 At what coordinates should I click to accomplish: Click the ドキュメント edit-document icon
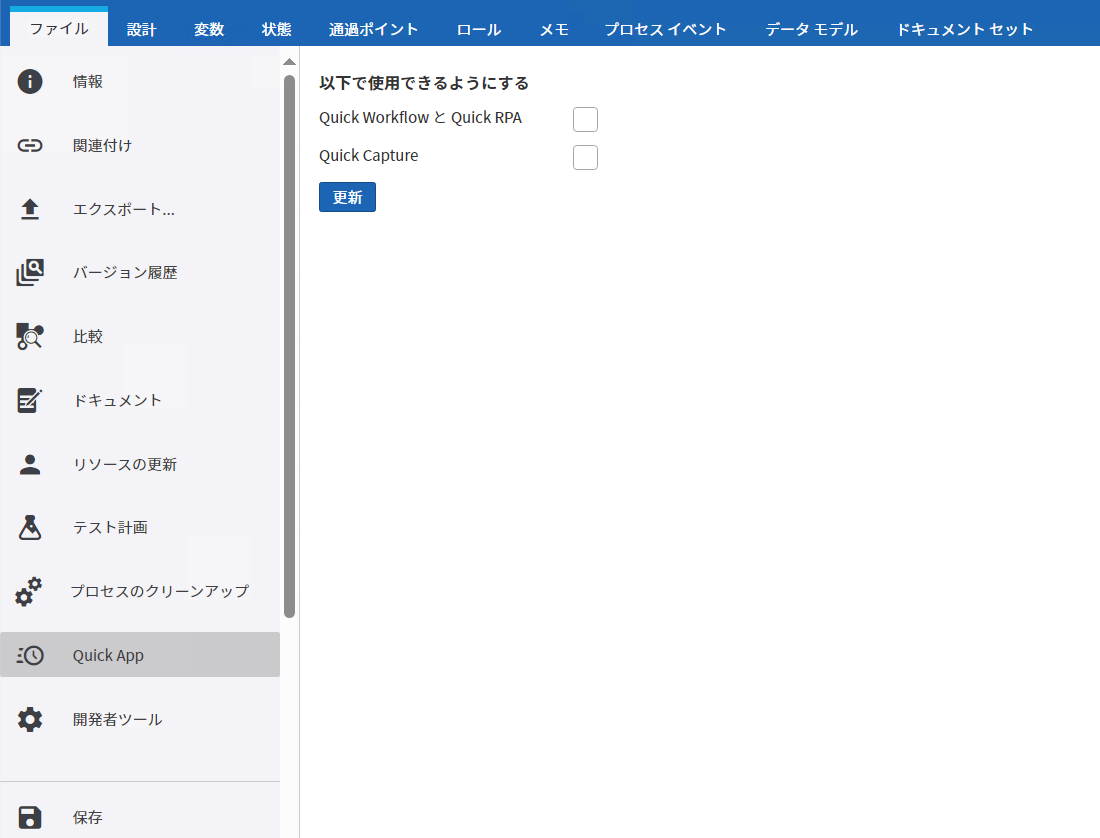point(29,400)
